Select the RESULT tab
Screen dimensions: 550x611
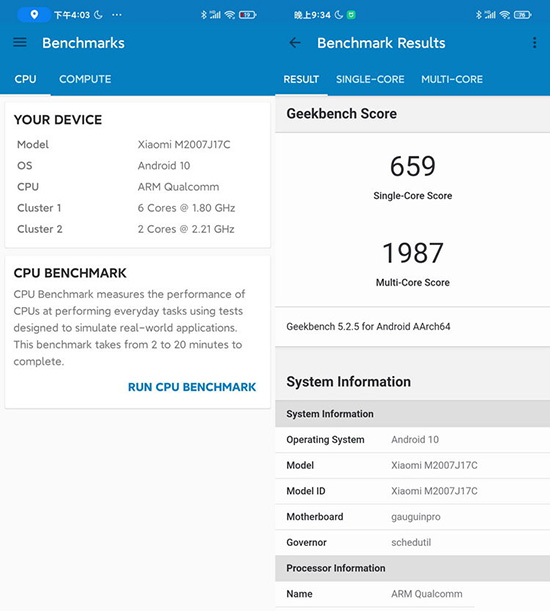click(x=301, y=79)
